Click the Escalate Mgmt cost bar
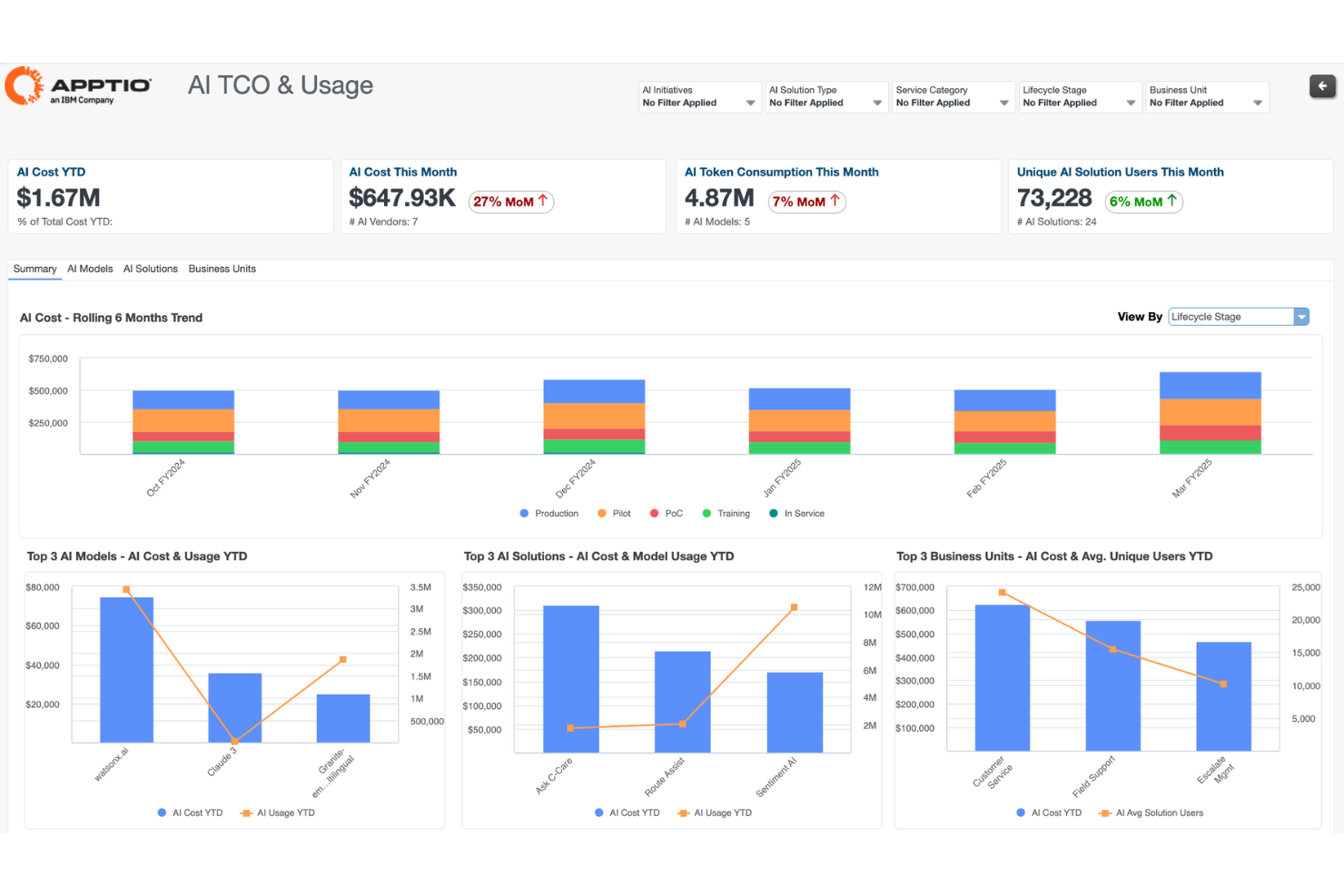 (1224, 696)
